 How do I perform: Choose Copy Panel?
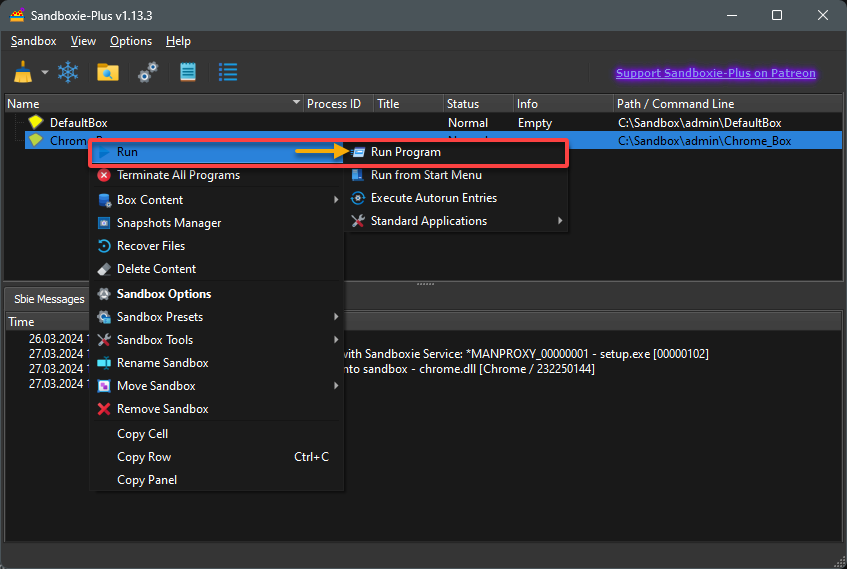217,480
